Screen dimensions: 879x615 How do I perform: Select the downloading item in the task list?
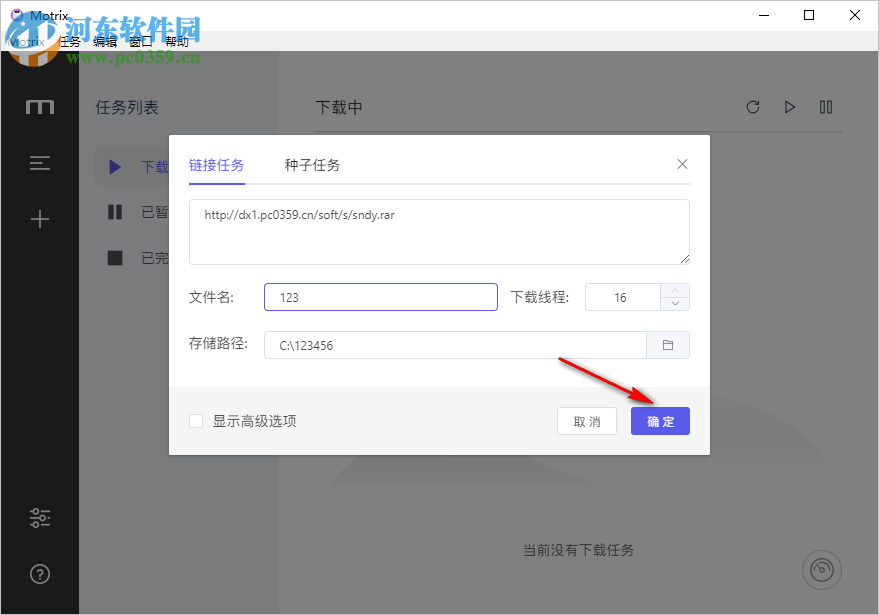(132, 167)
